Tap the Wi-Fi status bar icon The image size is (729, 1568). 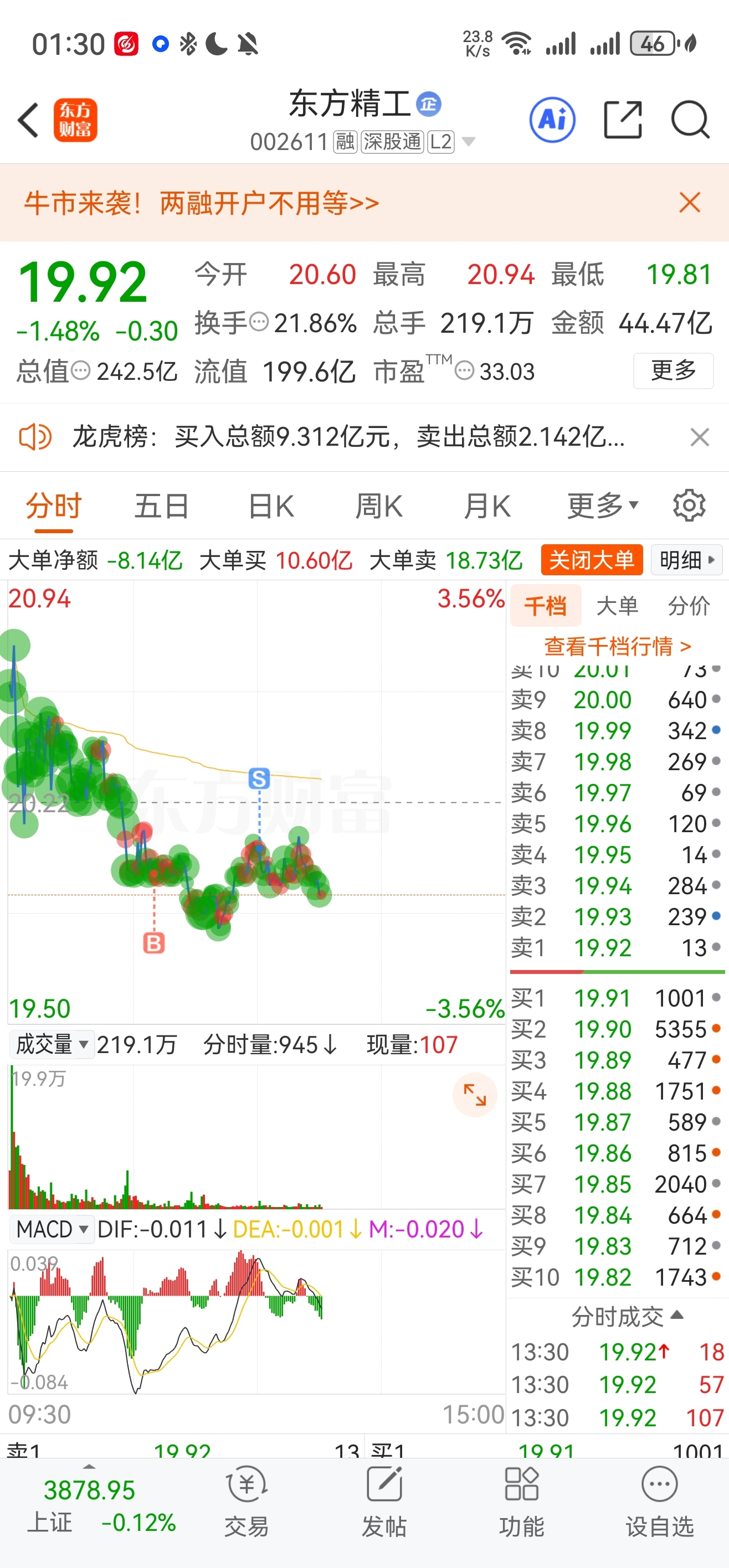[x=516, y=44]
